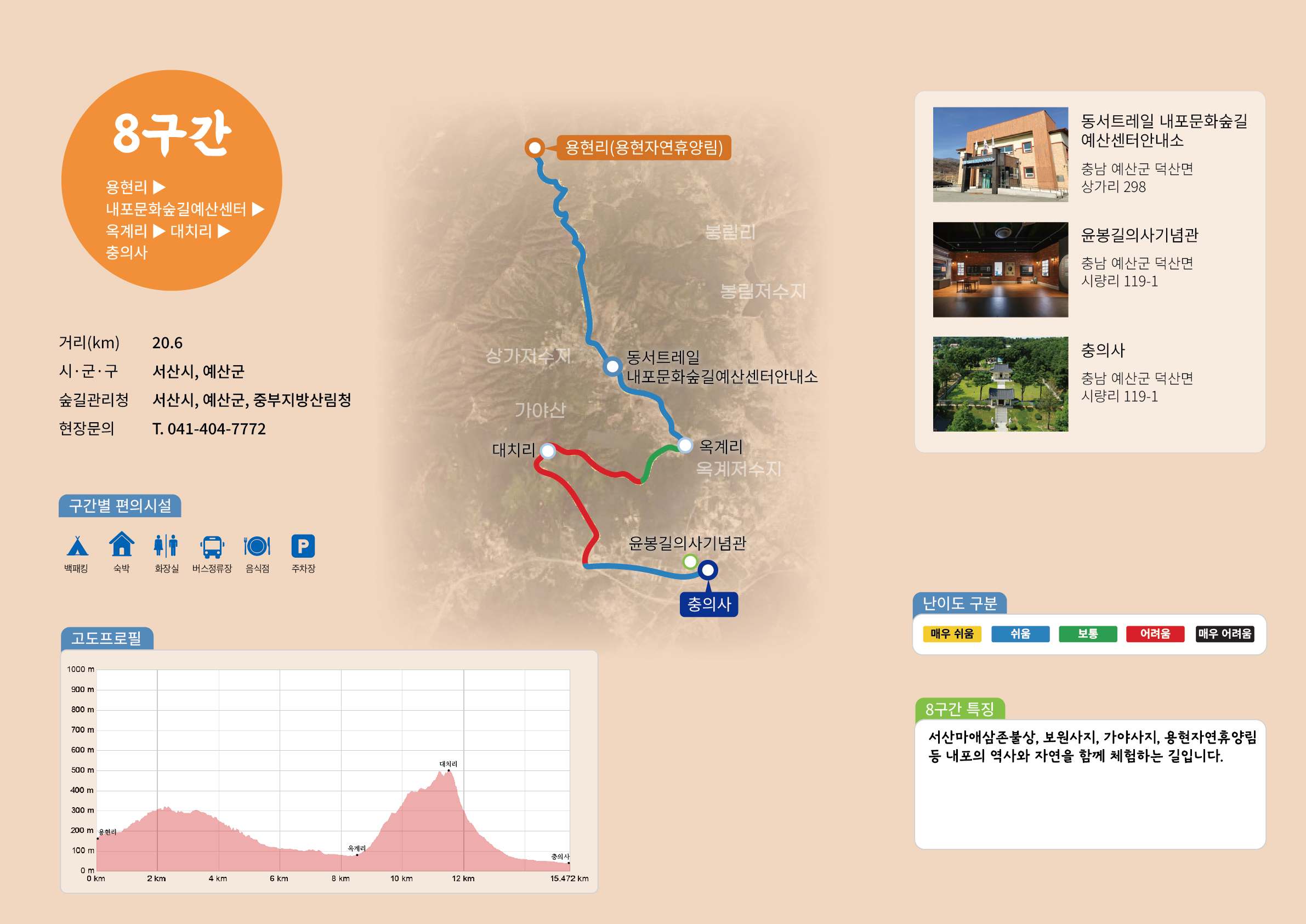Click the 용현리 start marker on map

pyautogui.click(x=535, y=148)
